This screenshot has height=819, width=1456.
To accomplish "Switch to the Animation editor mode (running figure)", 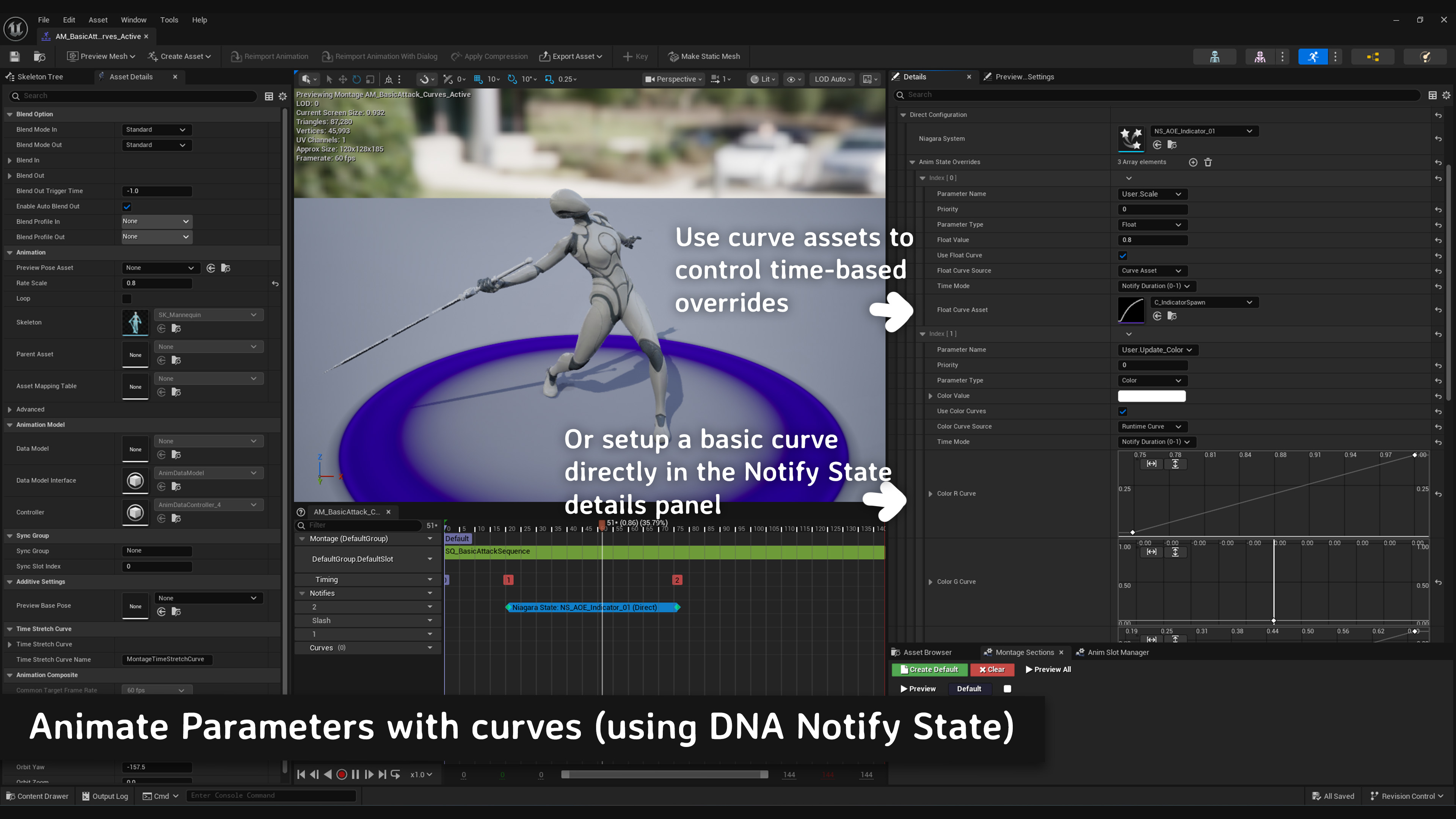I will (1312, 56).
